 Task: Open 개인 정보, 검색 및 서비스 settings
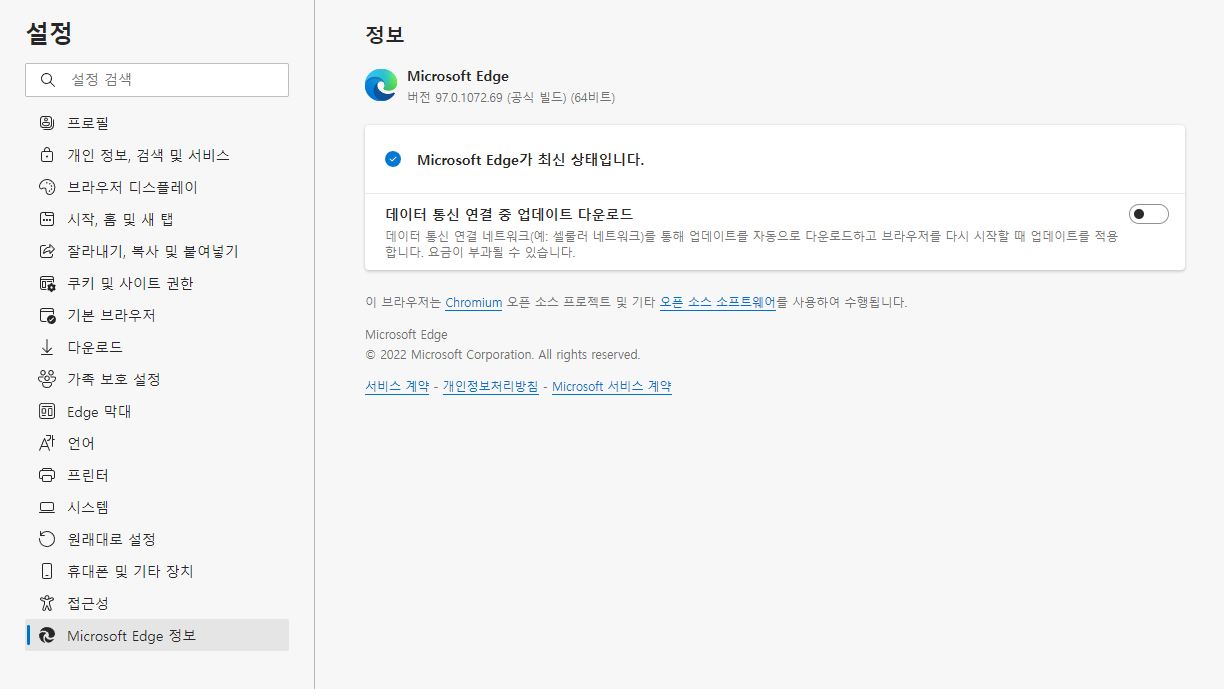157,155
